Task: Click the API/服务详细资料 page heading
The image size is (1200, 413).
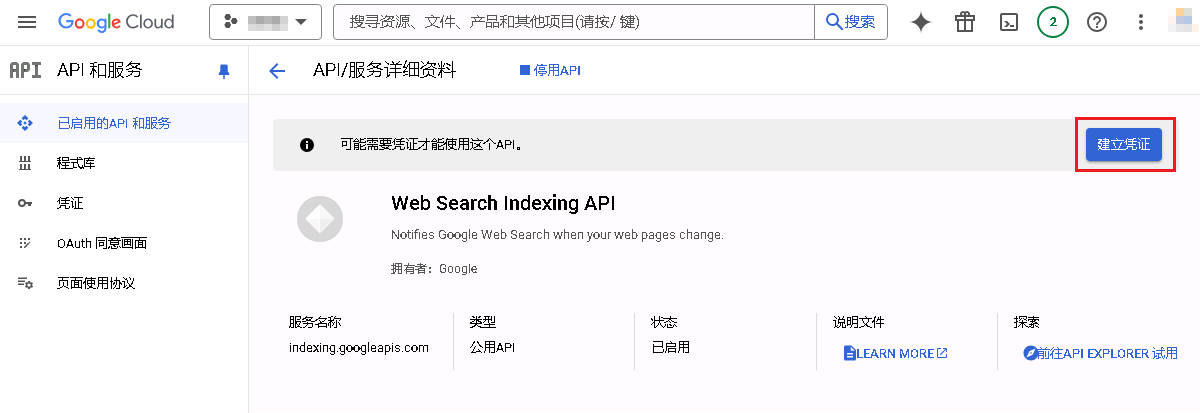Action: (385, 71)
